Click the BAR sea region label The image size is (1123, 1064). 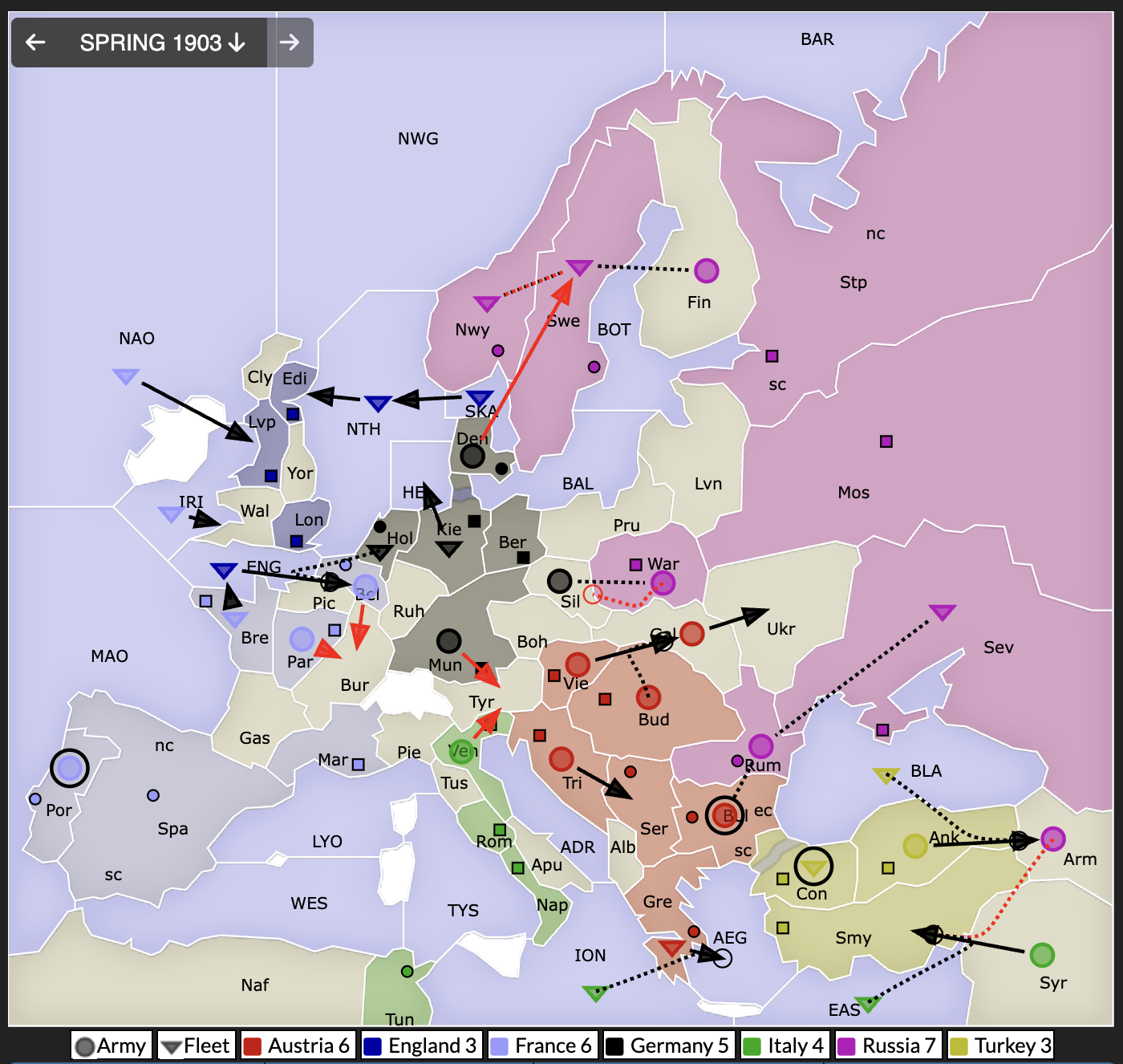click(x=817, y=39)
